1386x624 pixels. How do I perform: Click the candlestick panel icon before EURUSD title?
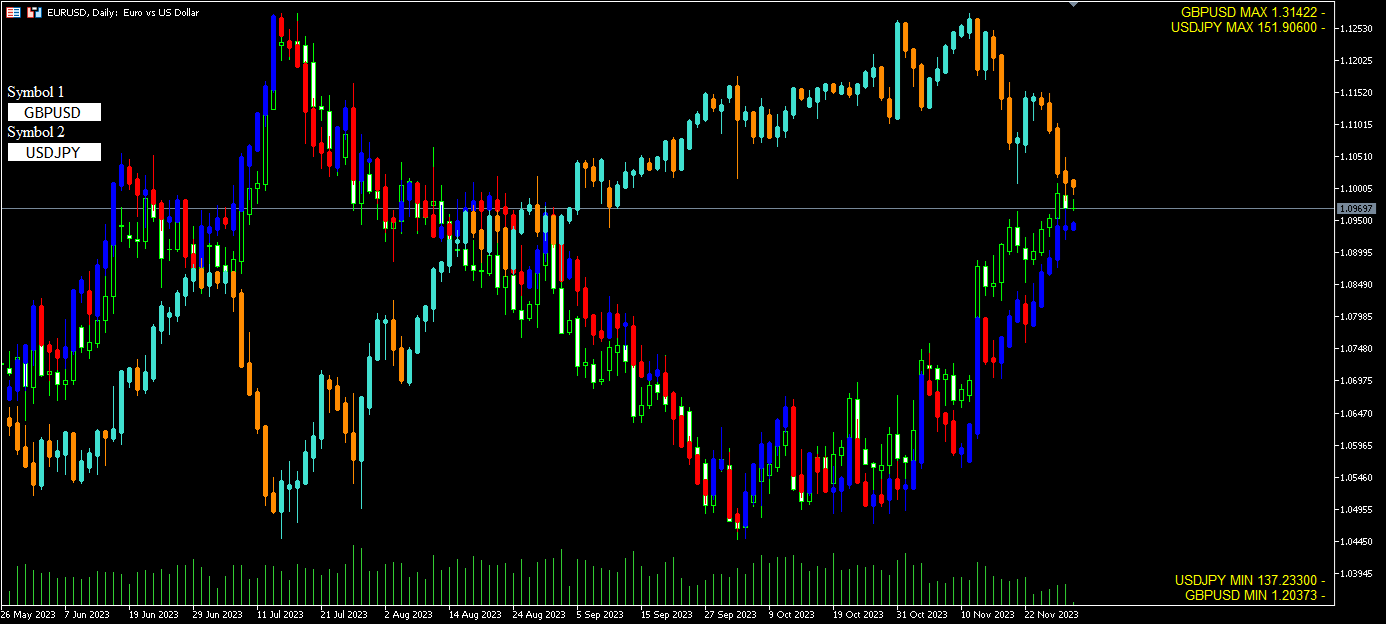pyautogui.click(x=34, y=13)
